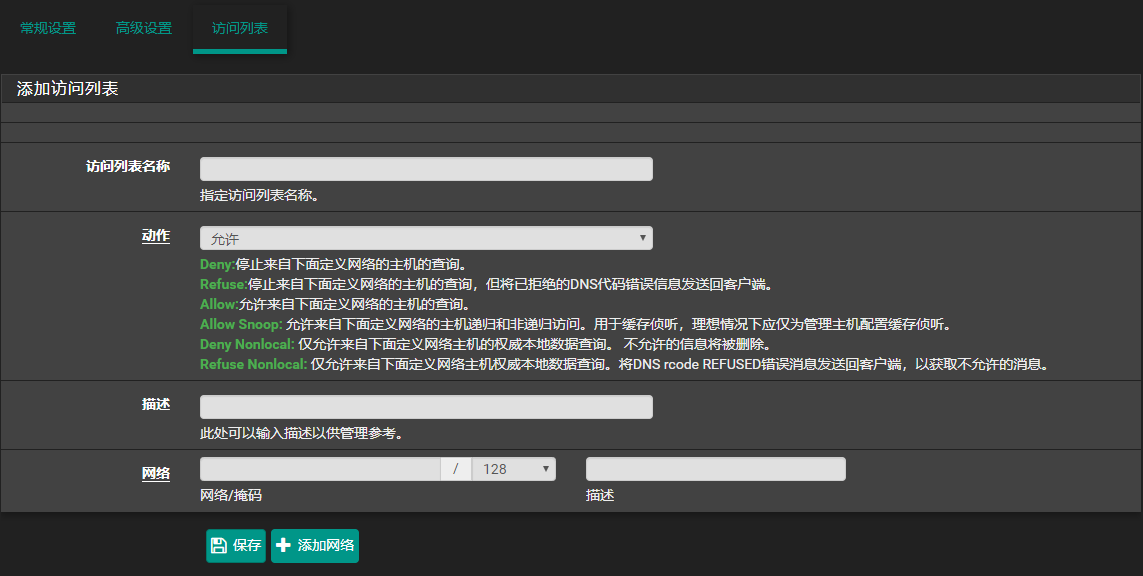Click the floppy disk save icon

[219, 546]
